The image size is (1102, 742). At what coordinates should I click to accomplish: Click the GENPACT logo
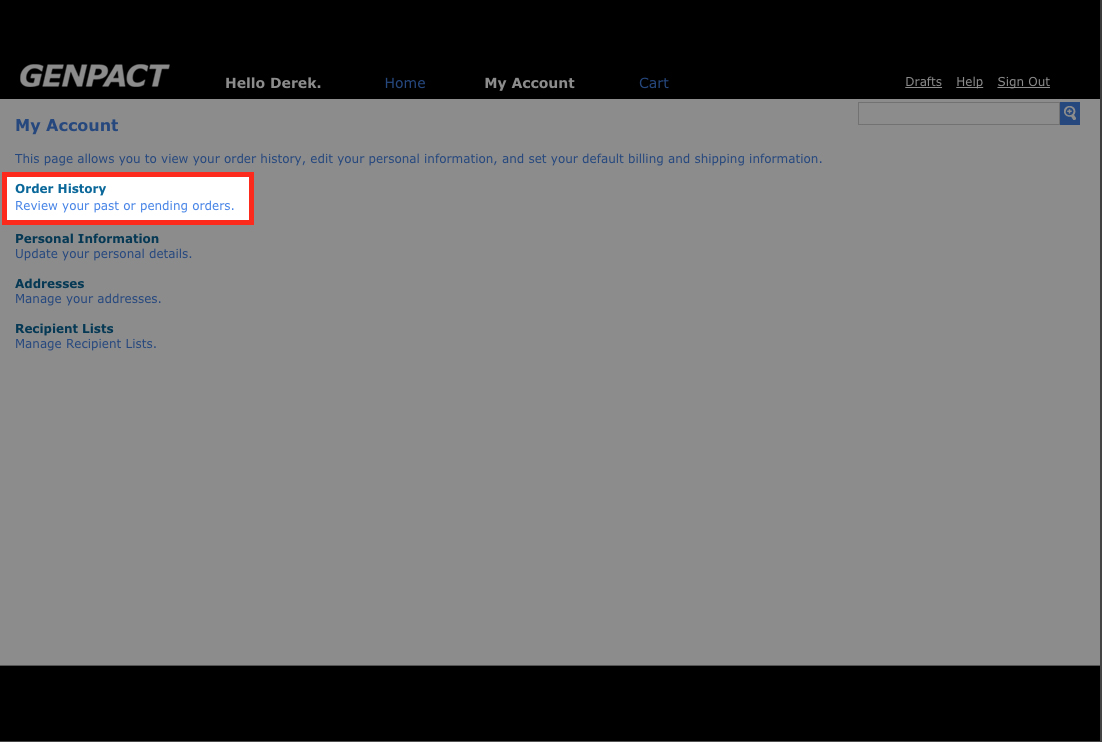point(94,76)
